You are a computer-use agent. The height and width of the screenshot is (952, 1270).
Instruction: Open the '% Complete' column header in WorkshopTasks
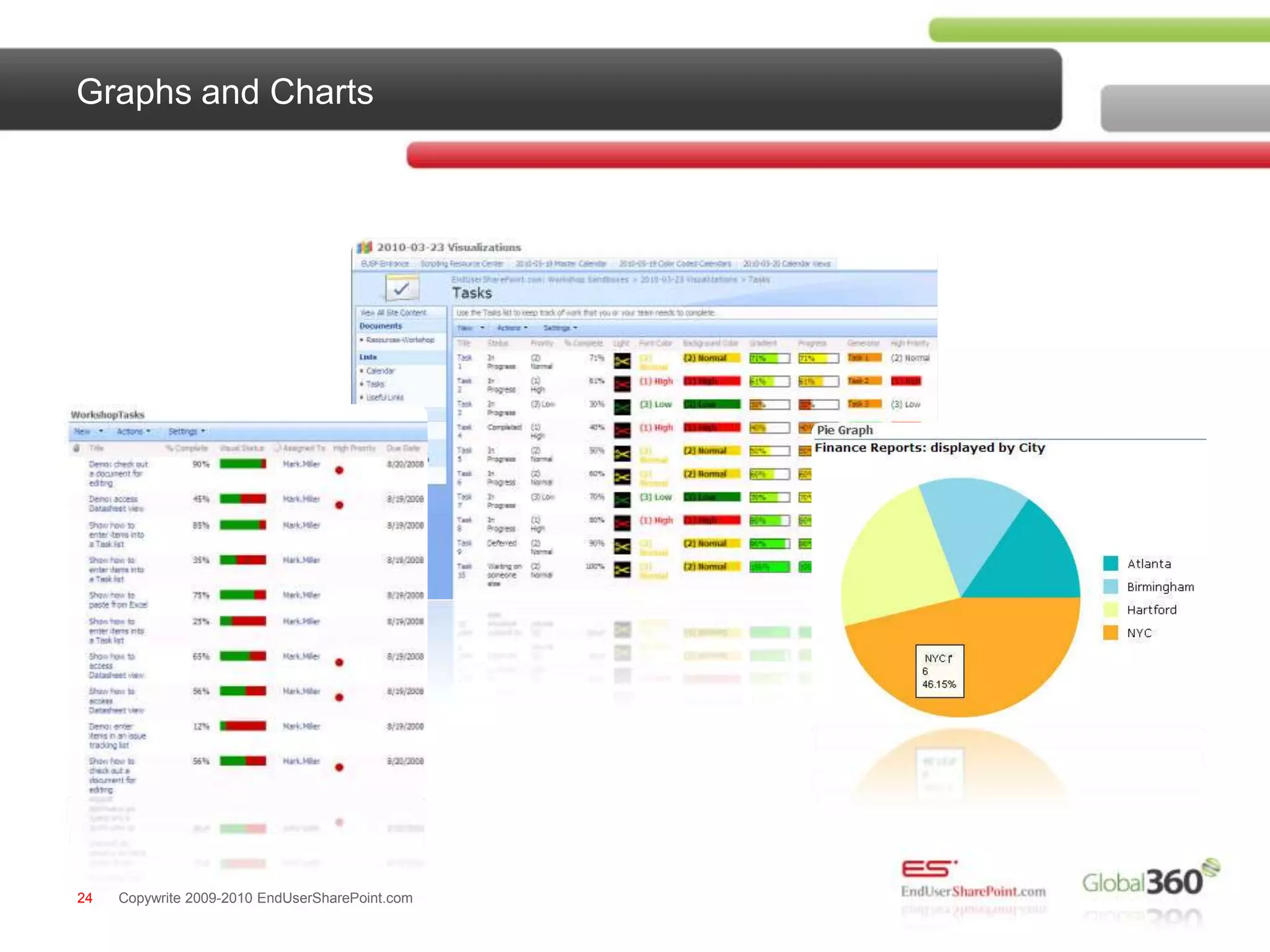[x=187, y=448]
